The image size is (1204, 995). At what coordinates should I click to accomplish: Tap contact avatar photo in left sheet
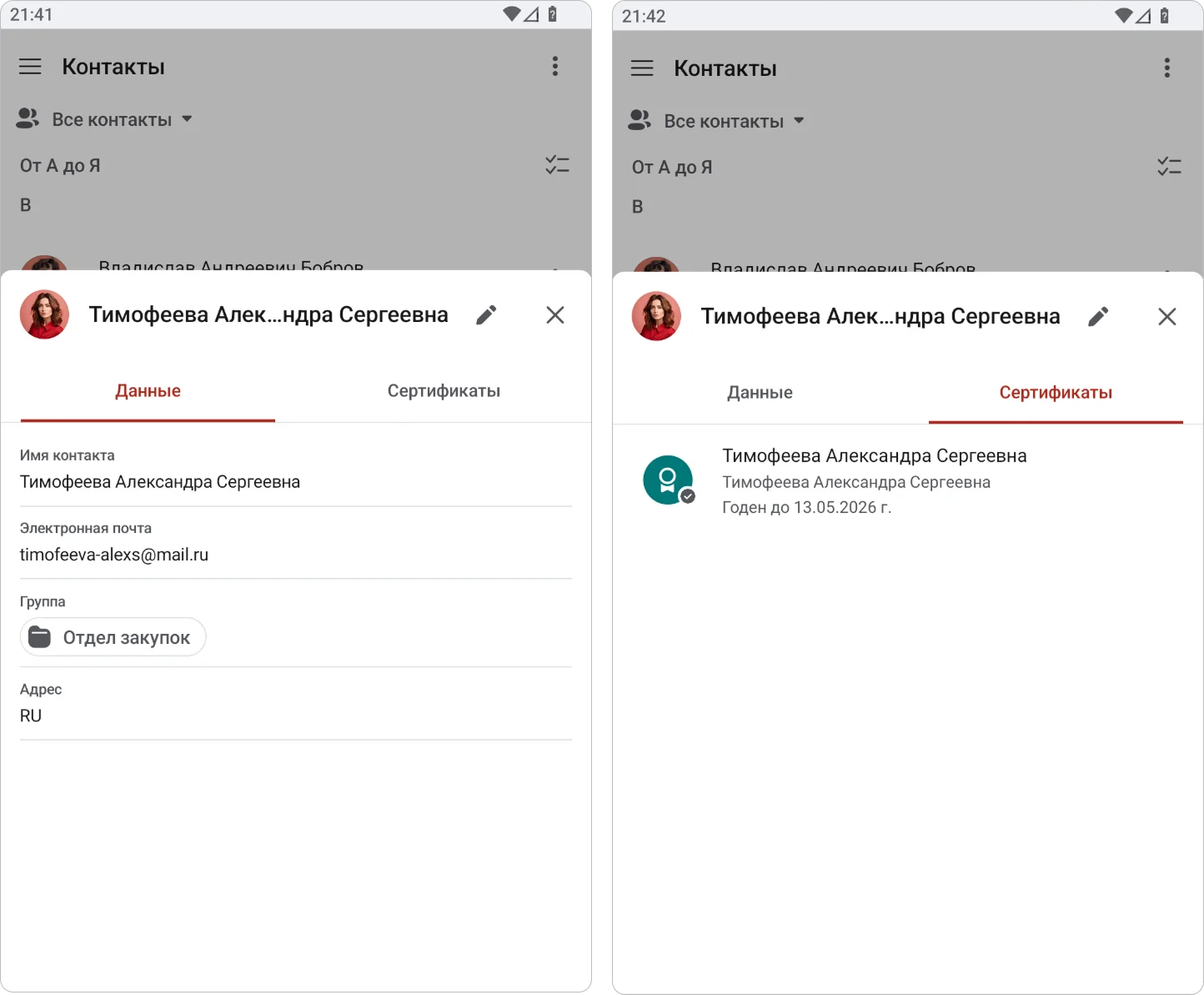coord(44,314)
